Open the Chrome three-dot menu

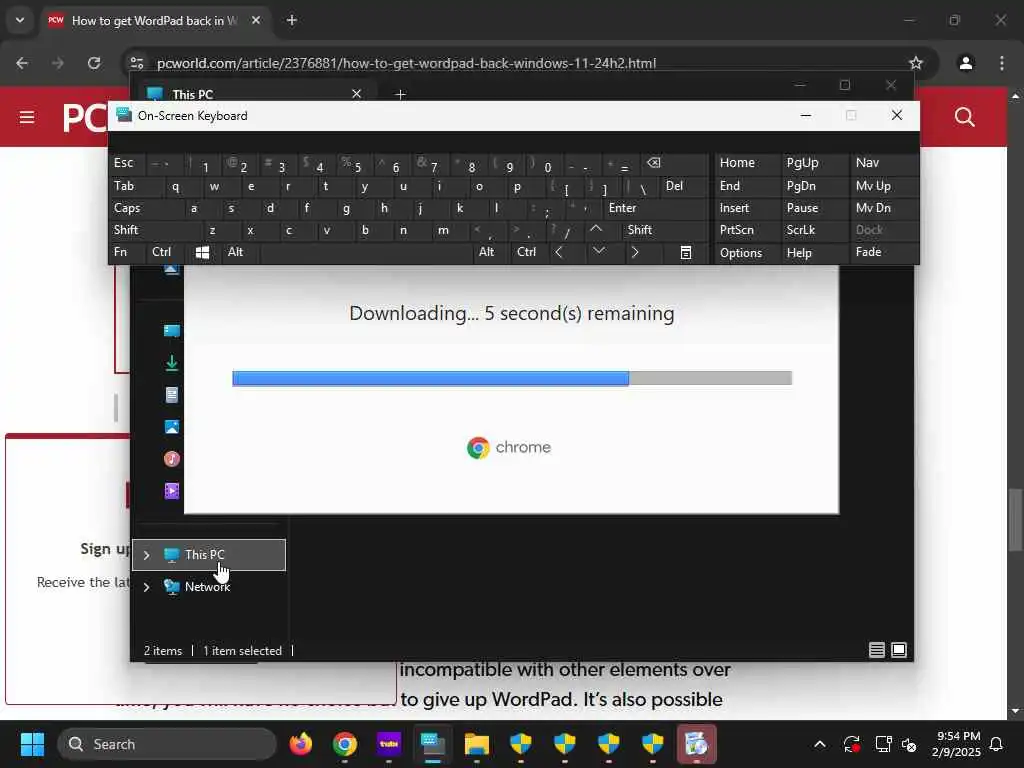click(x=1002, y=63)
